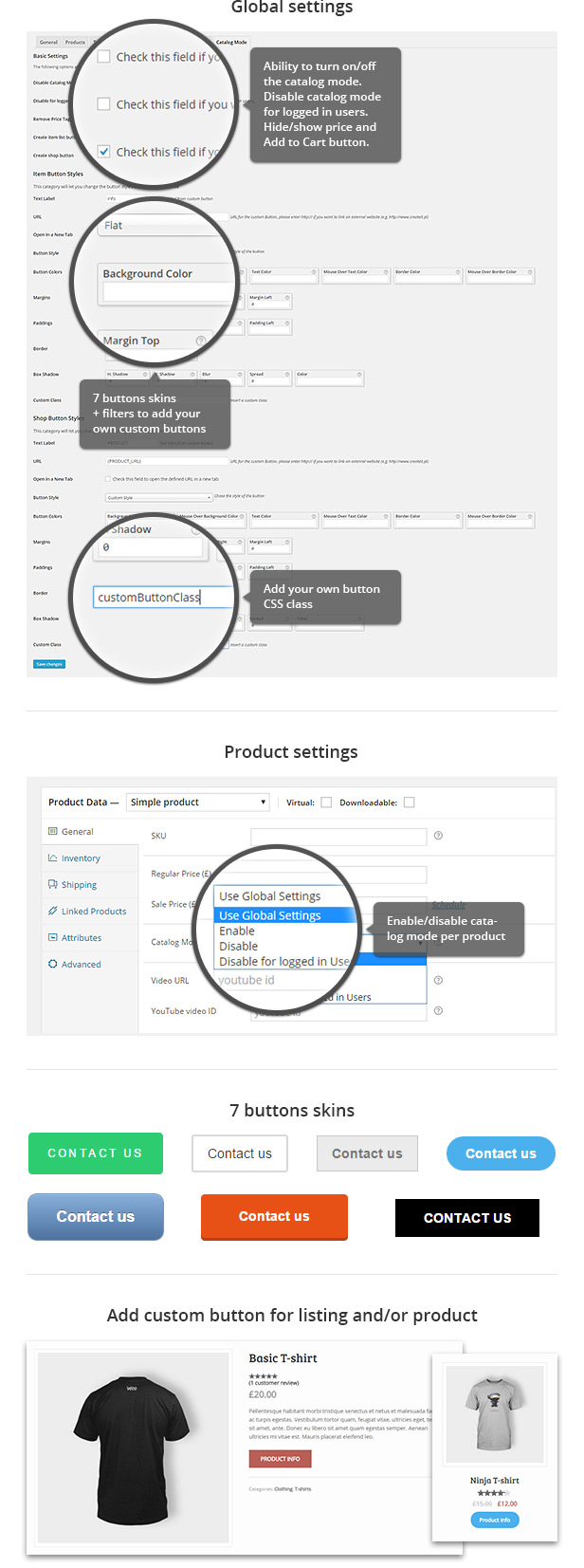Open the Simple product type dropdown
This screenshot has width=584, height=1568.
[198, 802]
